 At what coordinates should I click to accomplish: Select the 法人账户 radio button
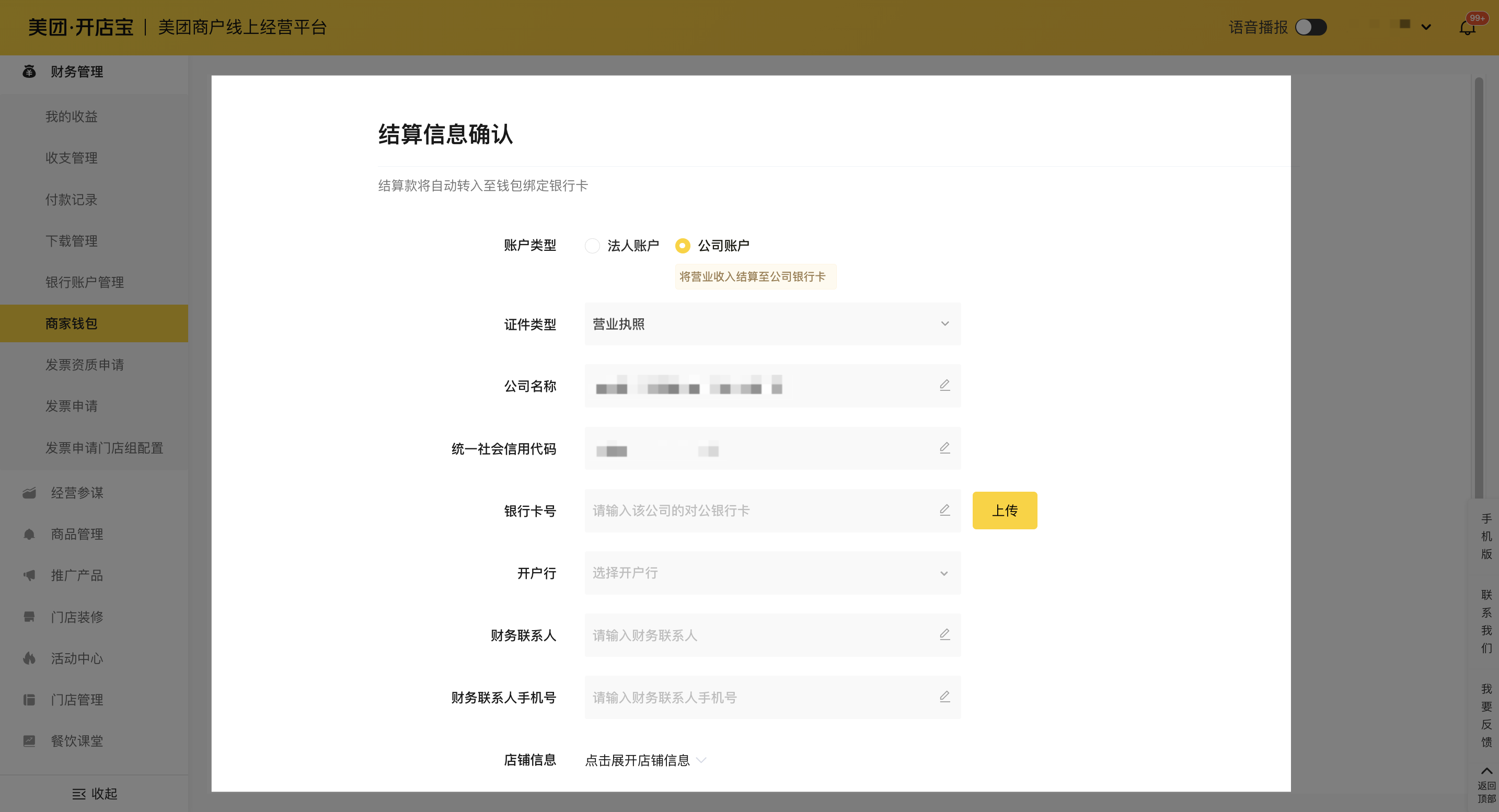pos(592,246)
